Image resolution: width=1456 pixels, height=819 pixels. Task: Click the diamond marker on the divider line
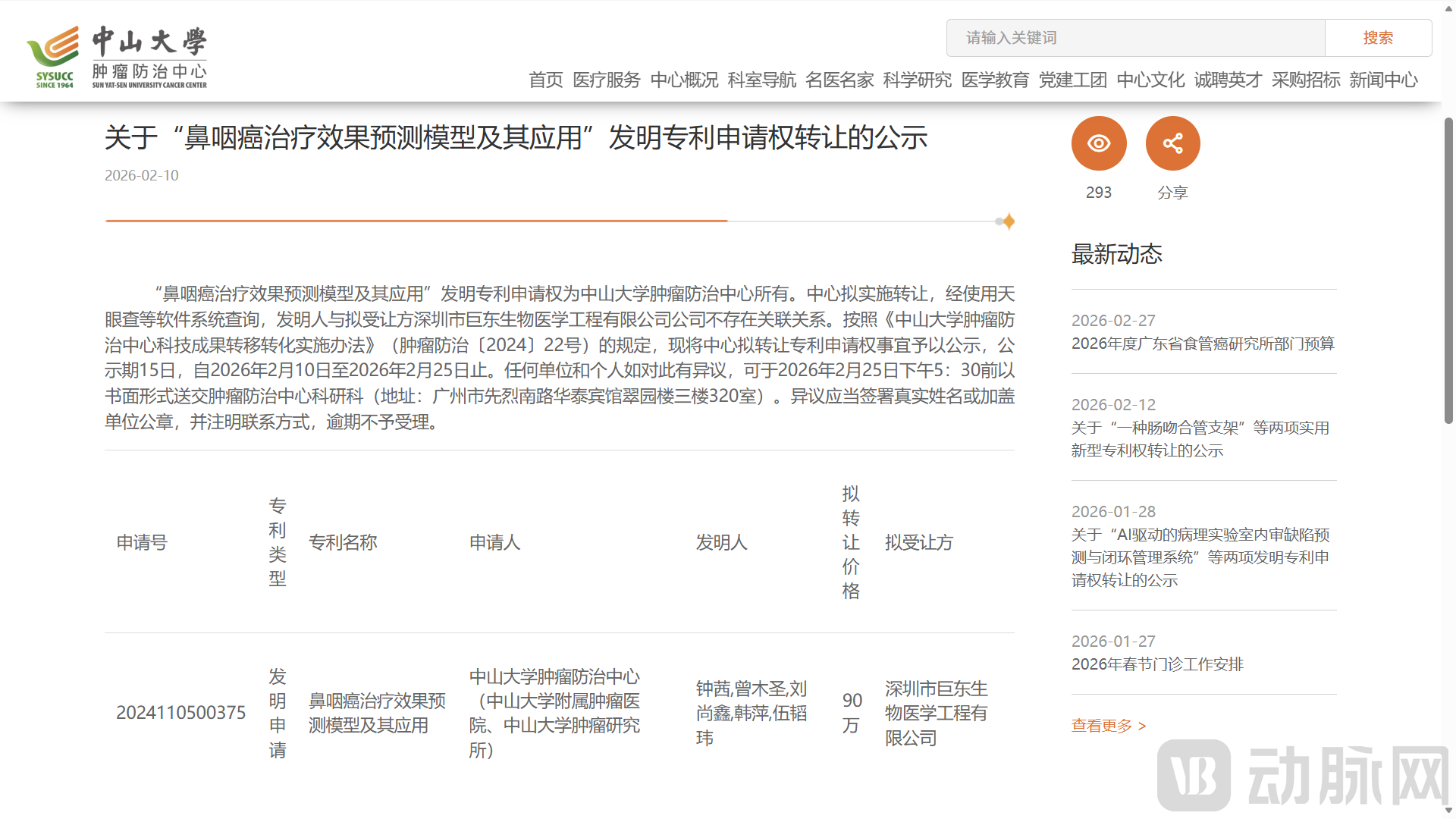click(x=1009, y=221)
